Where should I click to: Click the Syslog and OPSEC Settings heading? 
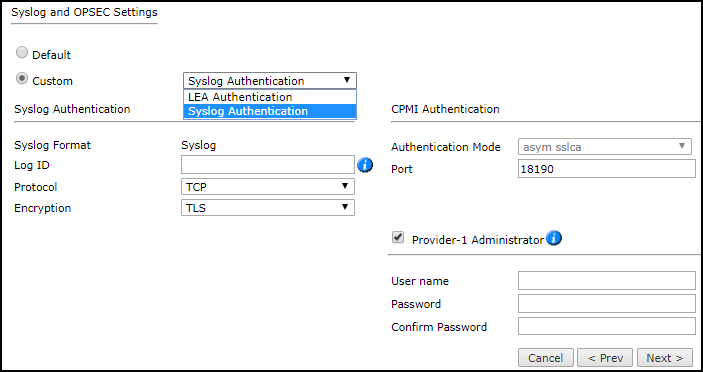[x=84, y=12]
